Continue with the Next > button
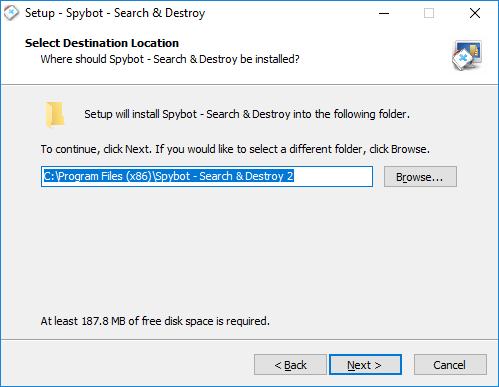 [x=365, y=365]
